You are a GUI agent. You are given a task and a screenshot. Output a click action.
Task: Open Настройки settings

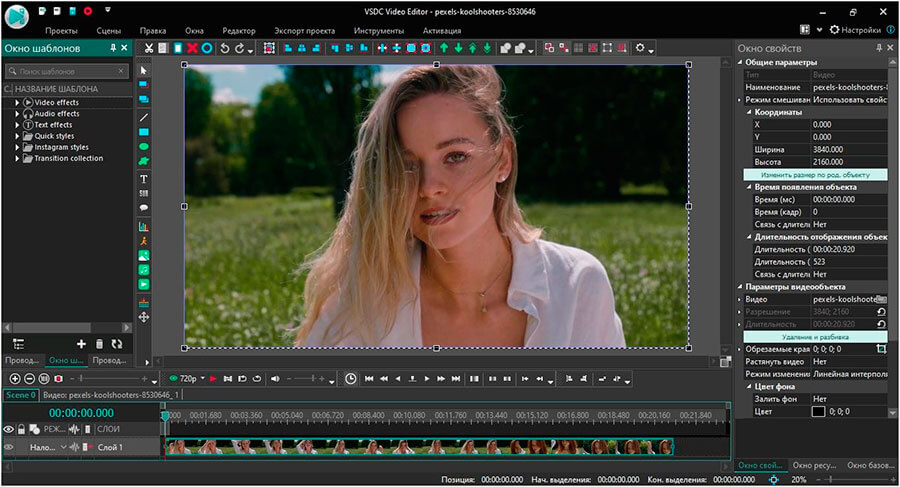(855, 30)
